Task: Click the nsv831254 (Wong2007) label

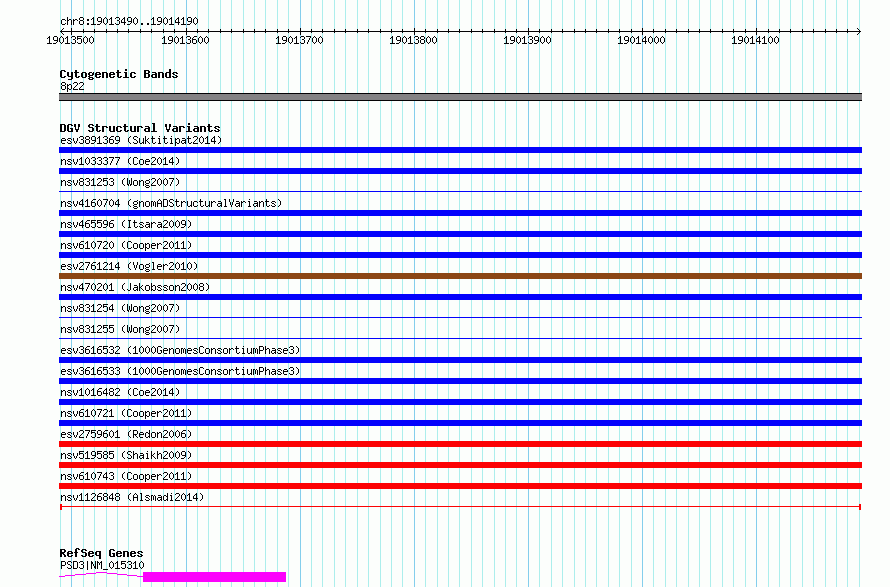Action: click(120, 308)
